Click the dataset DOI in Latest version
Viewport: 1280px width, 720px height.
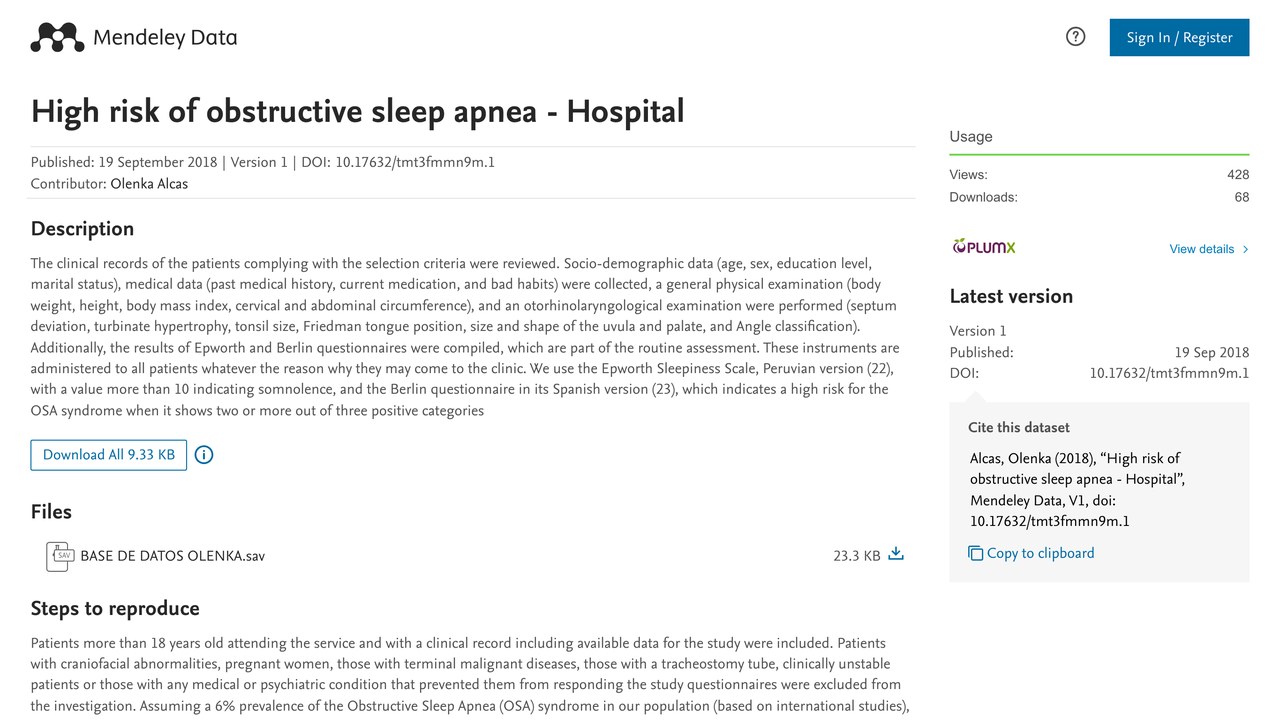pyautogui.click(x=1169, y=373)
